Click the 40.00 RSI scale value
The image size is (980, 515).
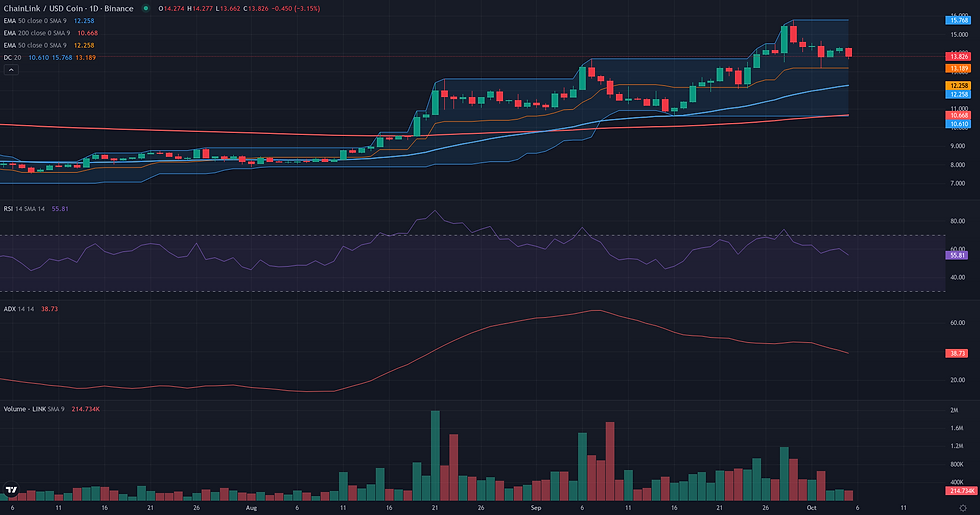(958, 278)
